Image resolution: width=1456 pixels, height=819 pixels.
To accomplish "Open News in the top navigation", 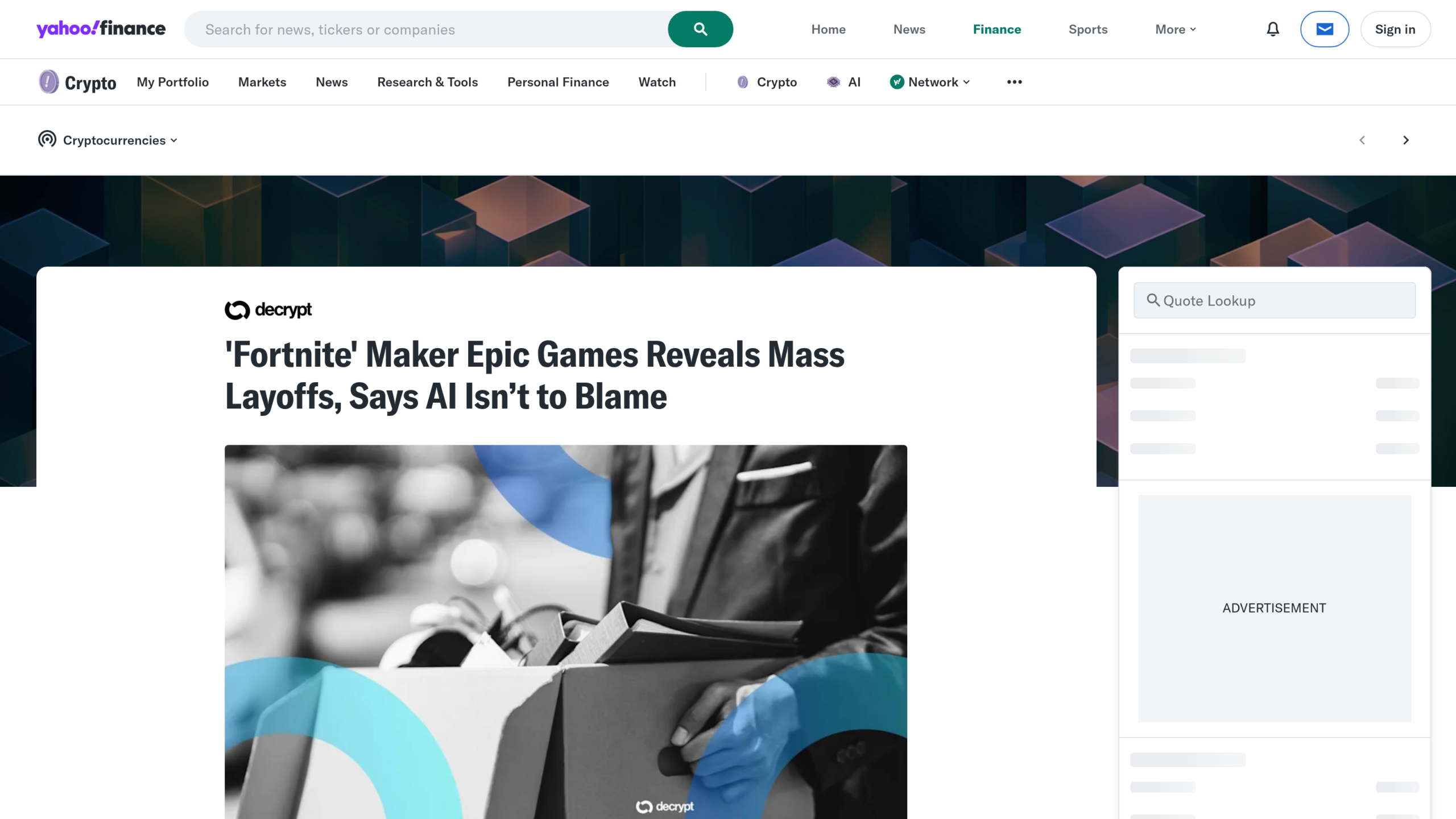I will 909,29.
